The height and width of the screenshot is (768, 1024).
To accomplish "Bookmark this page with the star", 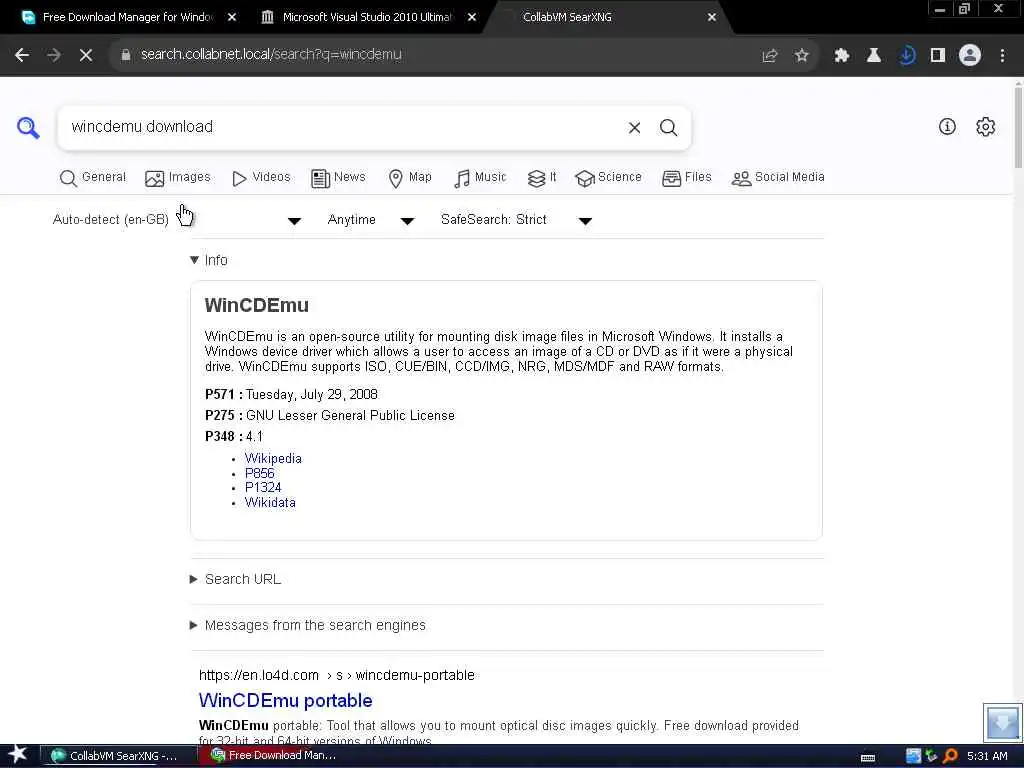I will 802,56.
